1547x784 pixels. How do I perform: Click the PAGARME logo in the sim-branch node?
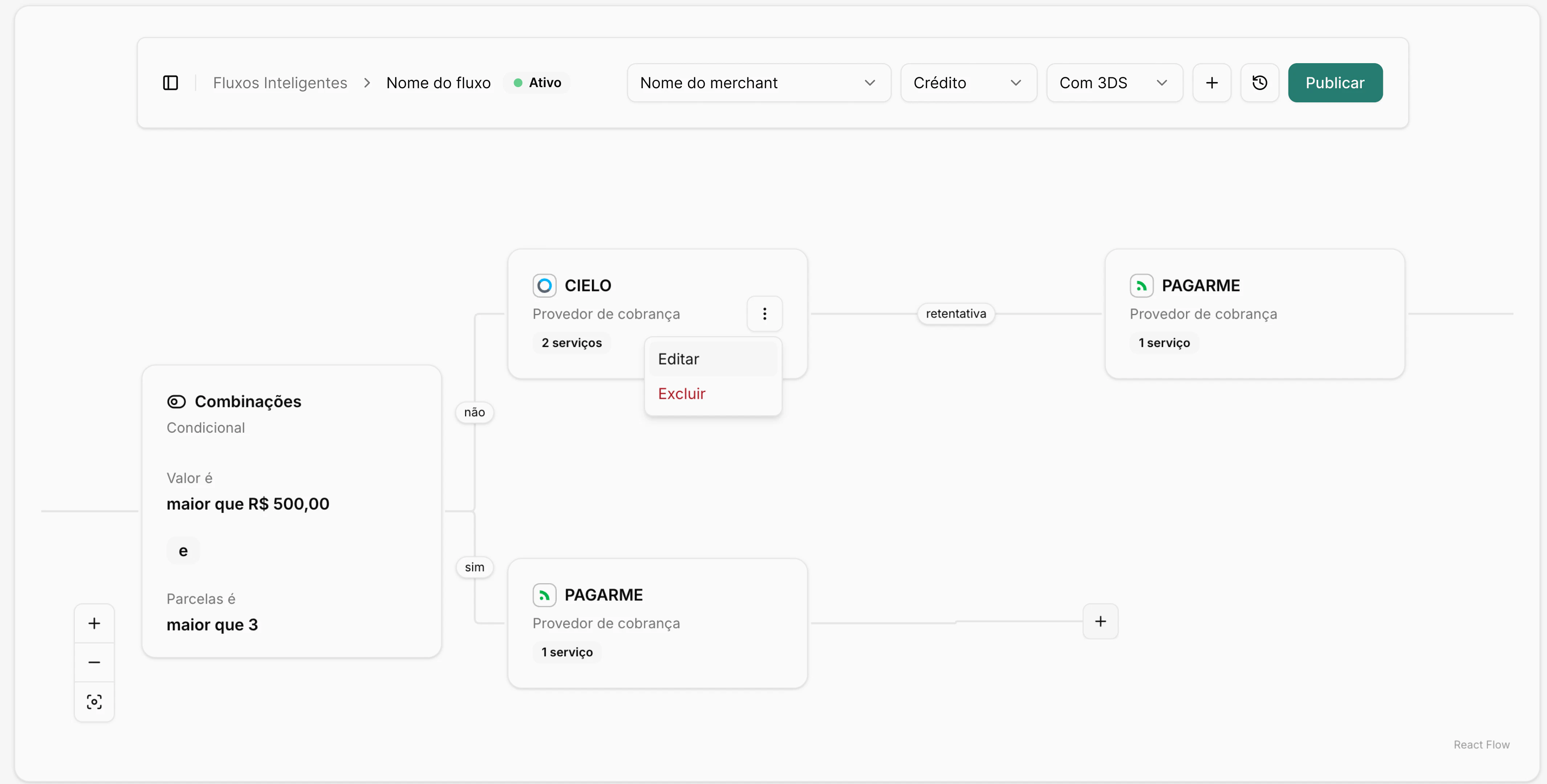tap(544, 595)
